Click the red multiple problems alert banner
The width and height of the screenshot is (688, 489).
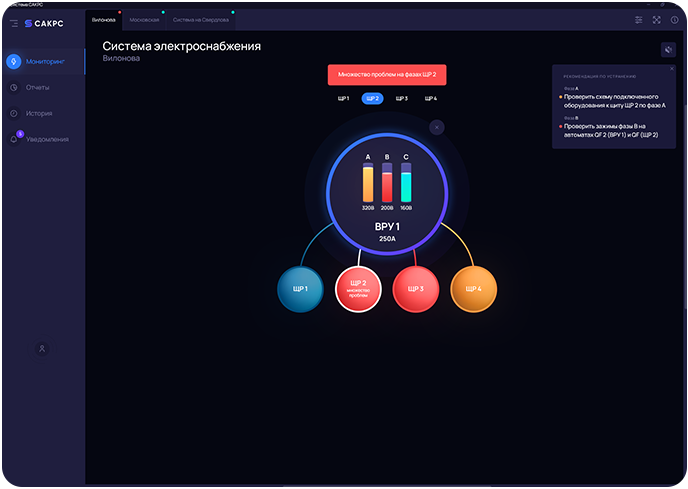tap(385, 74)
